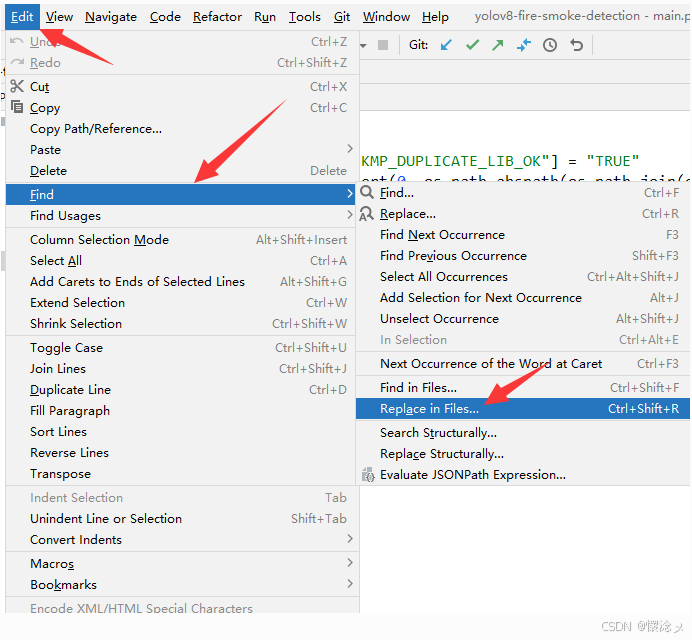This screenshot has width=692, height=640.
Task: Choose Extend Selection
Action: click(181, 303)
